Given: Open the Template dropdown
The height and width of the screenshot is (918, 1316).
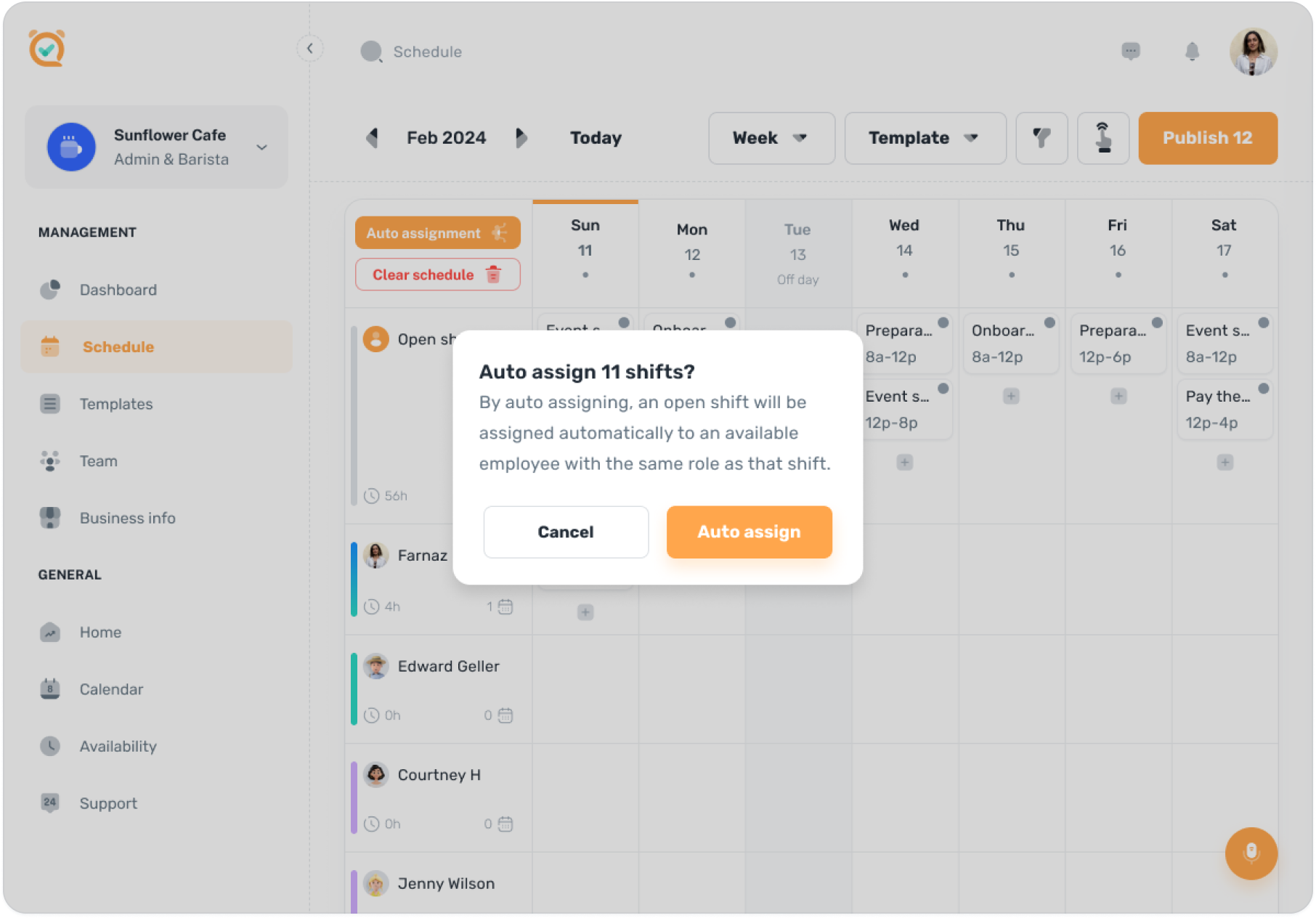Looking at the screenshot, I should [925, 138].
